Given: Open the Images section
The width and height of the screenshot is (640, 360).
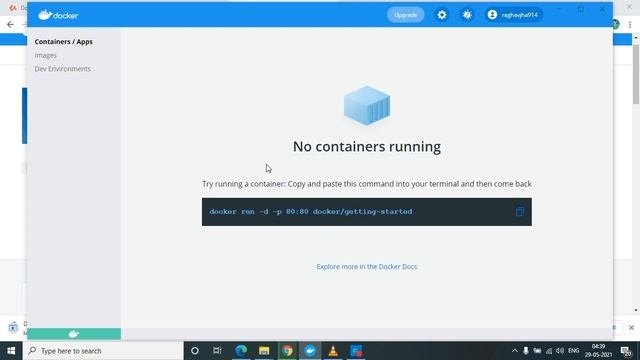Looking at the screenshot, I should [x=45, y=55].
